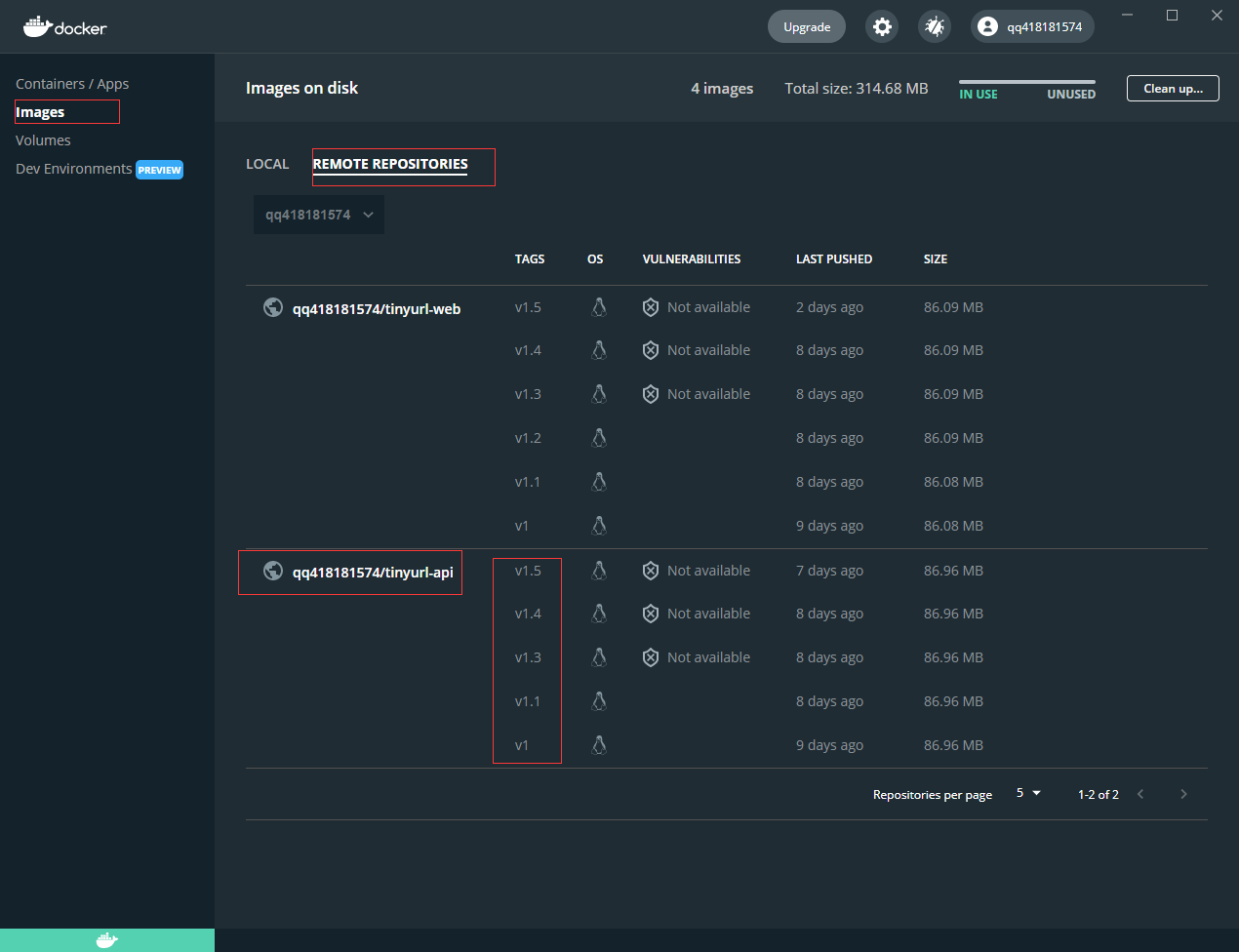
Task: Click the TAGS column header
Action: pyautogui.click(x=530, y=259)
